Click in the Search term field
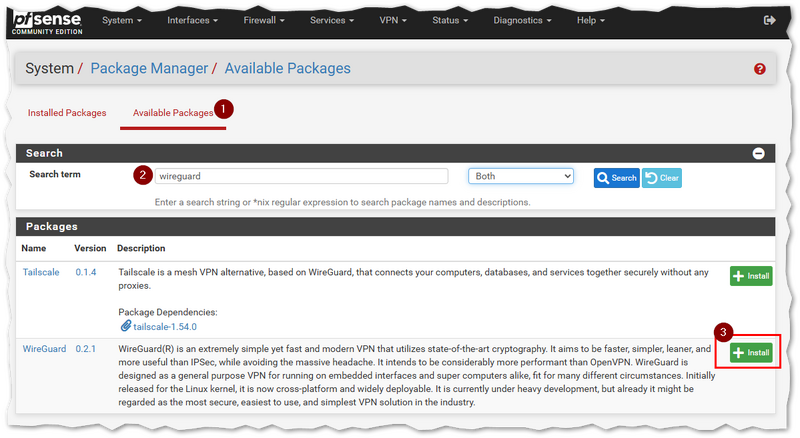The height and width of the screenshot is (438, 800). (301, 176)
